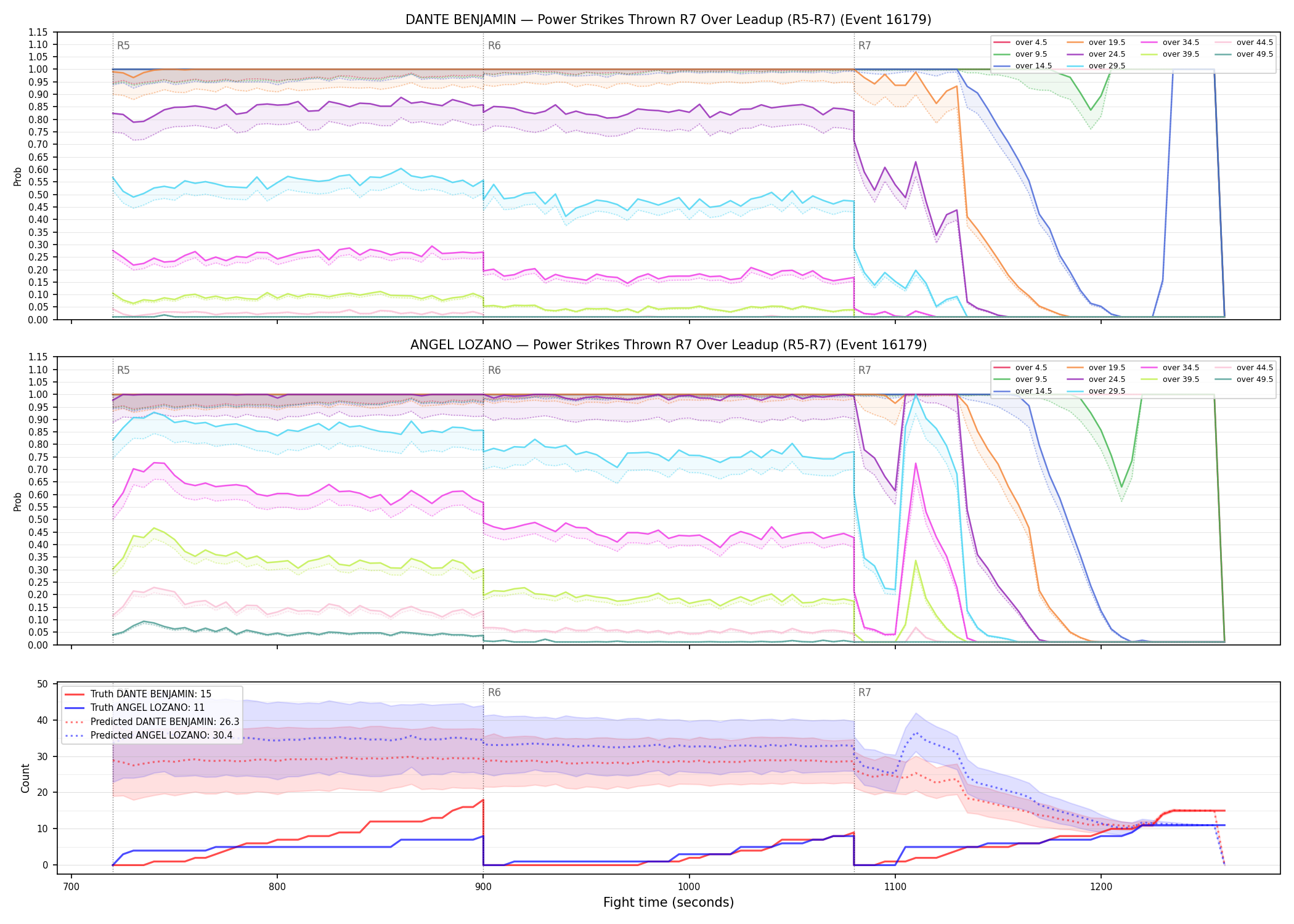Screen dimensions: 1294x924
Task: Click the R5 round label in Angel Lozano chart
Action: click(x=123, y=370)
